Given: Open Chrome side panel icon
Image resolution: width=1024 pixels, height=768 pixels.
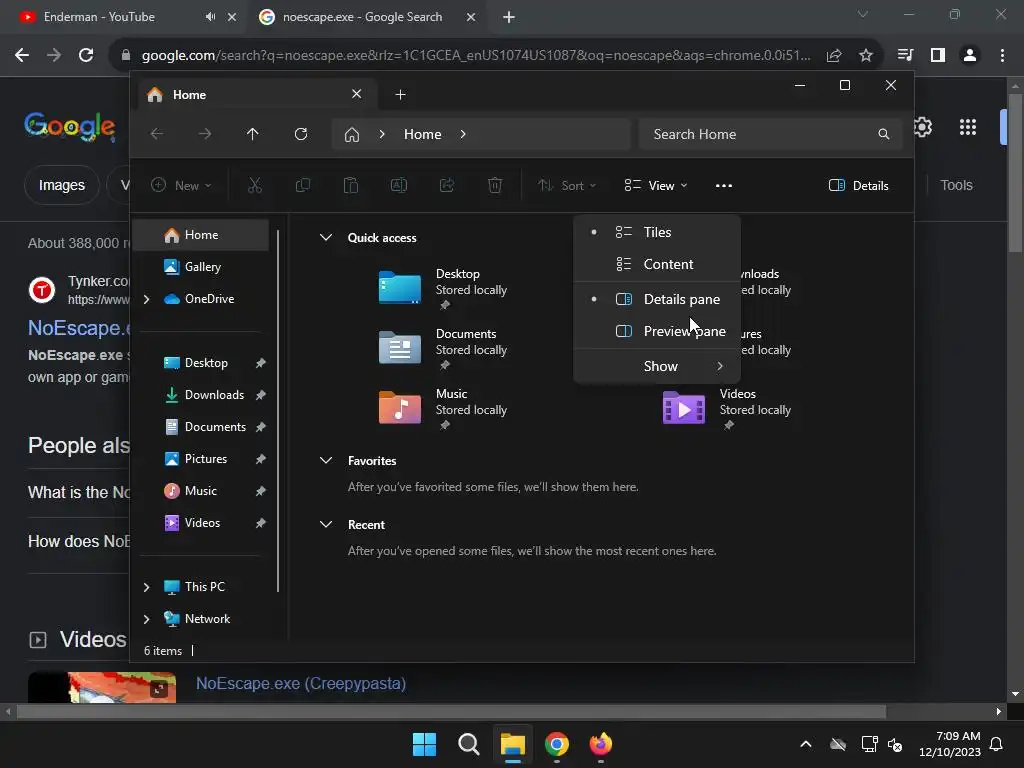Looking at the screenshot, I should pyautogui.click(x=938, y=56).
